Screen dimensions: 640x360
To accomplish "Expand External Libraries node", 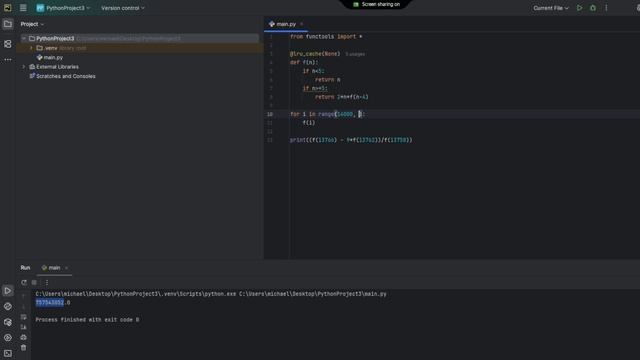I will [24, 67].
